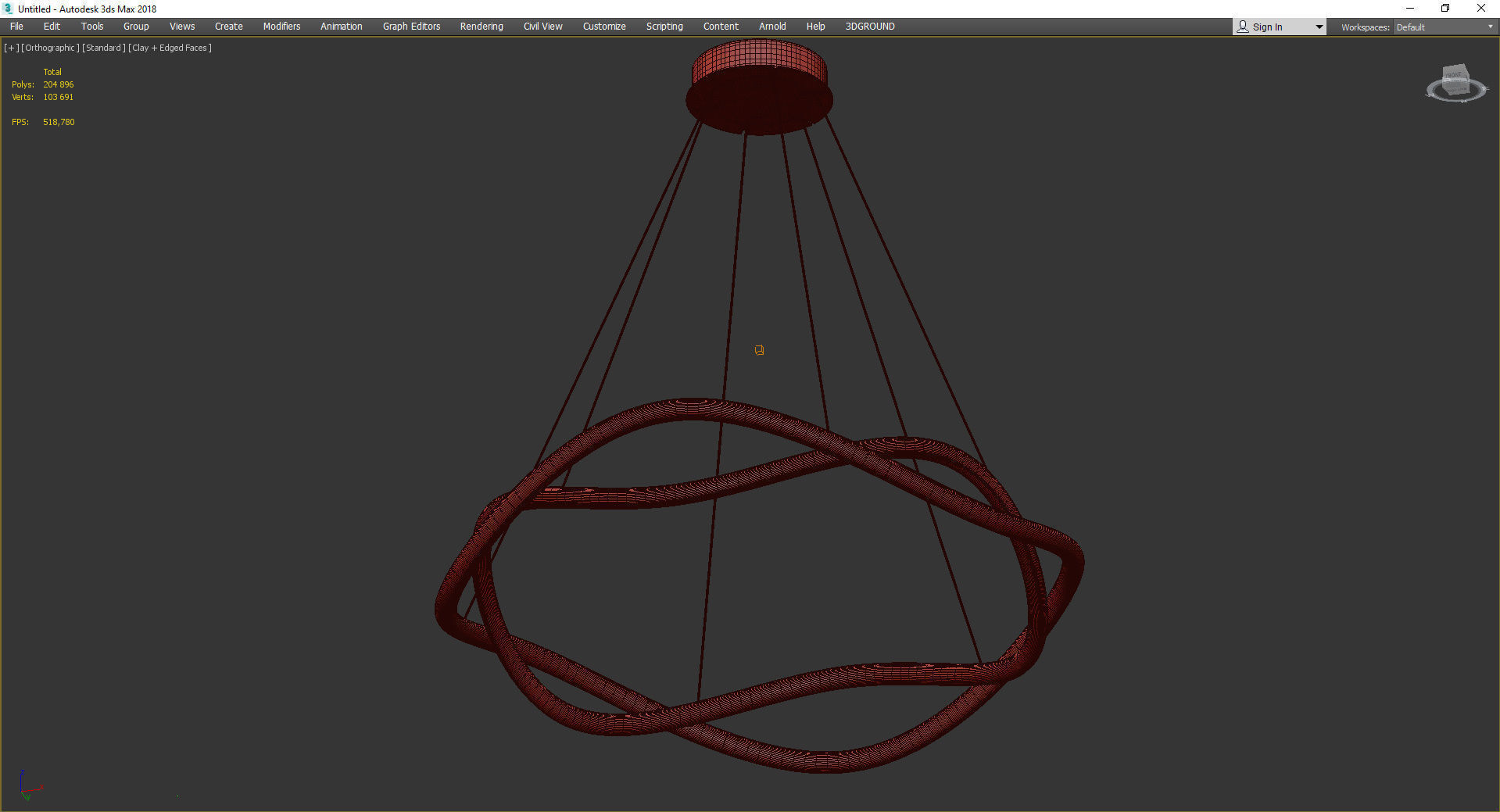The height and width of the screenshot is (812, 1500).
Task: Click the viewport [+] general menu label
Action: coord(11,48)
